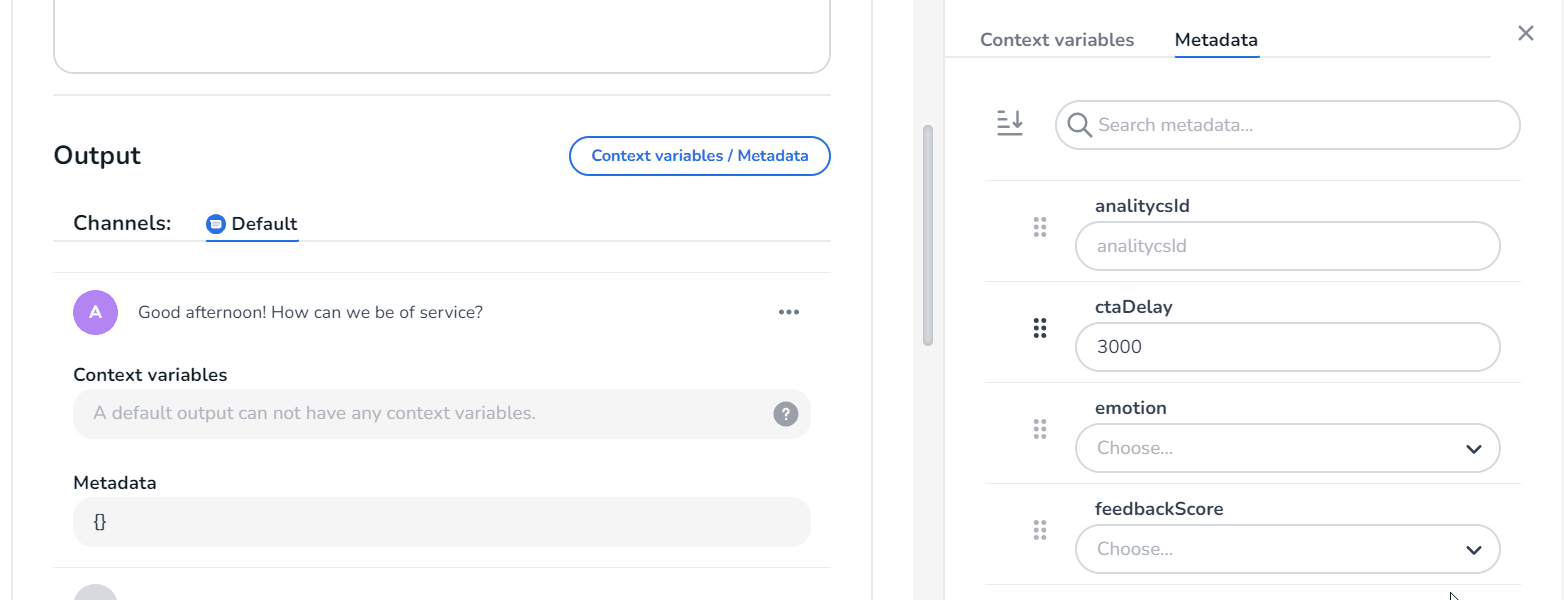
Task: Select the Metadata tab
Action: click(1216, 40)
